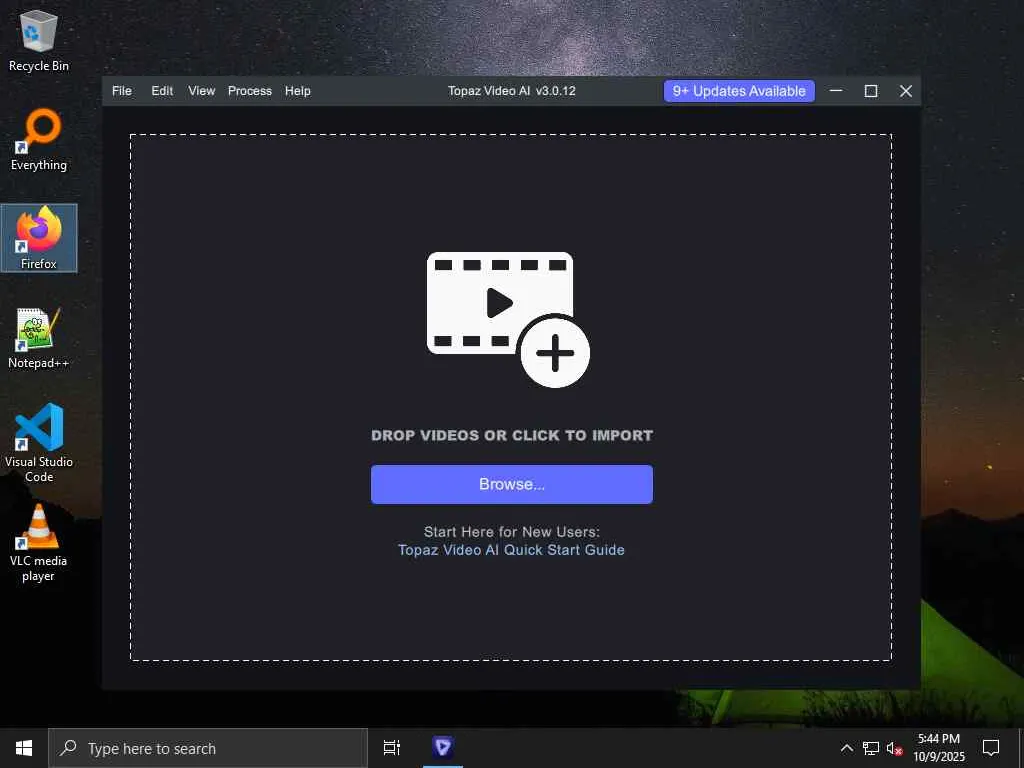This screenshot has width=1024, height=768.
Task: Select the VLC media player desktop shortcut
Action: tap(39, 542)
